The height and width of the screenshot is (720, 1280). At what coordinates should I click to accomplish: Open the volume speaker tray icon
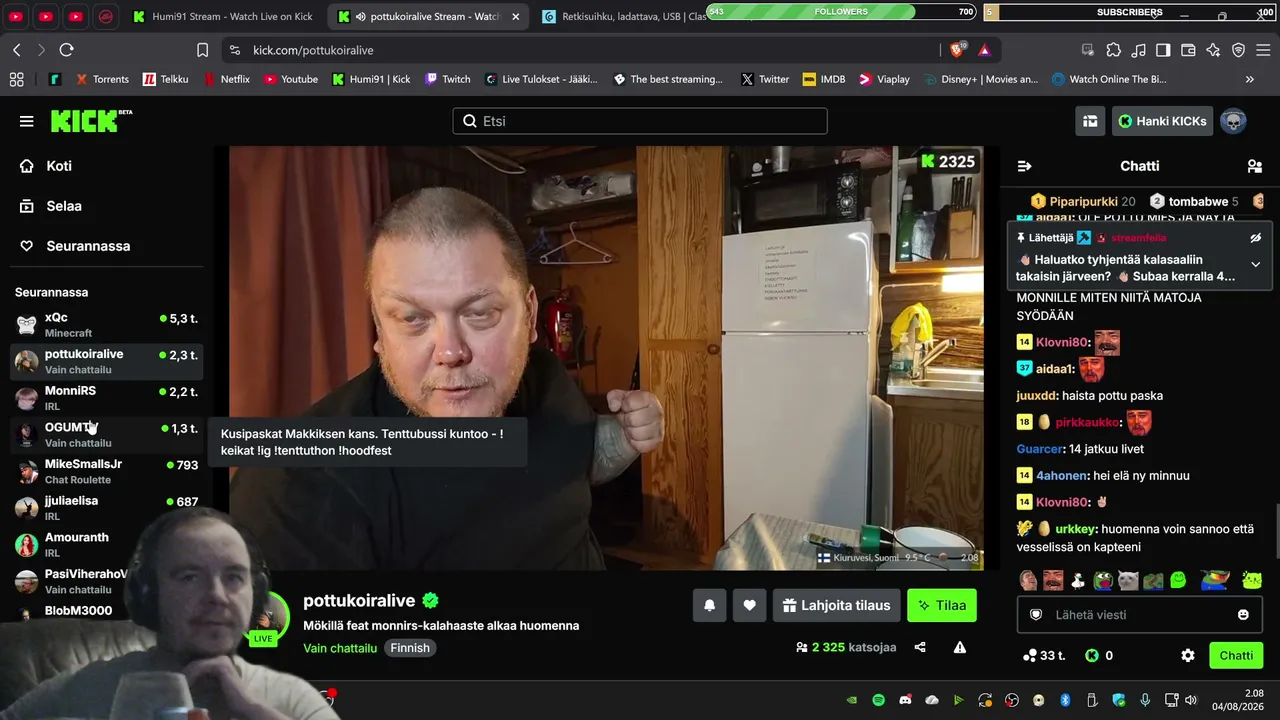point(1190,700)
